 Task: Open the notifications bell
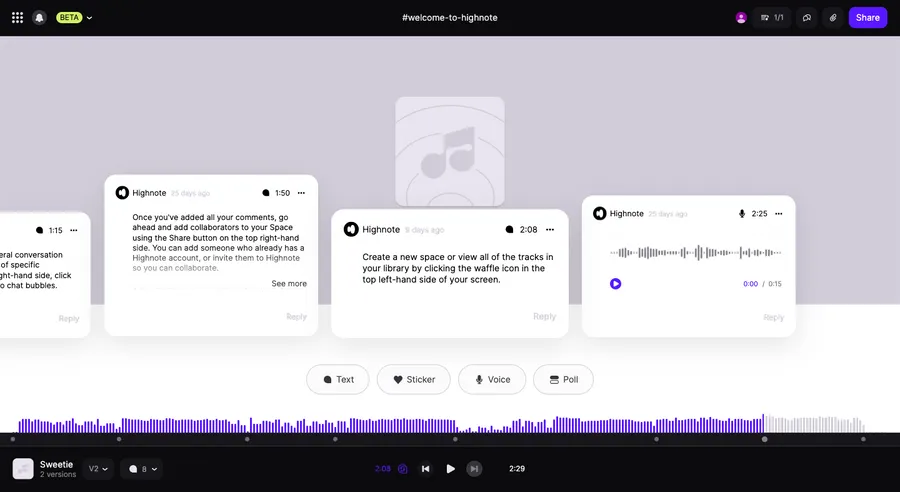(x=39, y=18)
